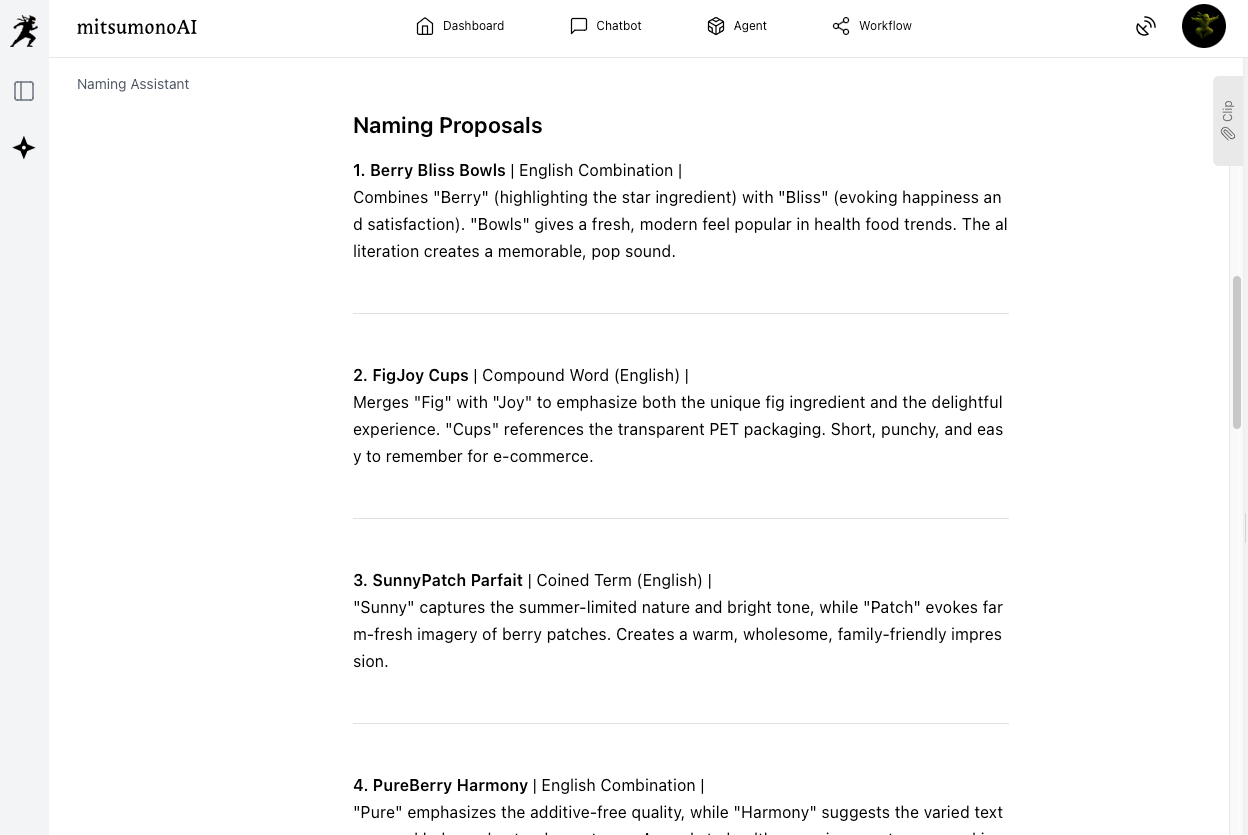
Task: Click the mitsumonoAI wordmark
Action: [x=137, y=27]
